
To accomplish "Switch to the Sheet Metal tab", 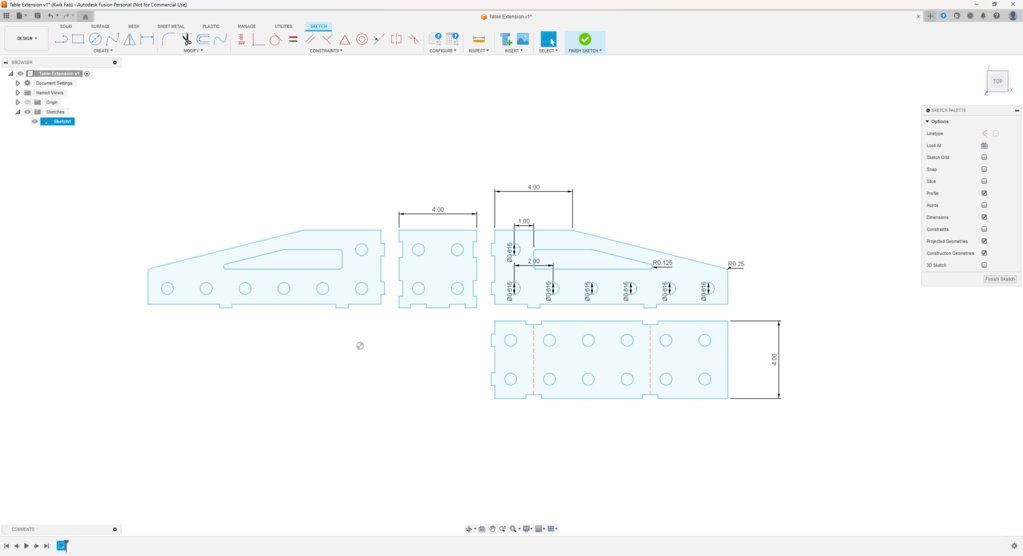I will pos(171,27).
